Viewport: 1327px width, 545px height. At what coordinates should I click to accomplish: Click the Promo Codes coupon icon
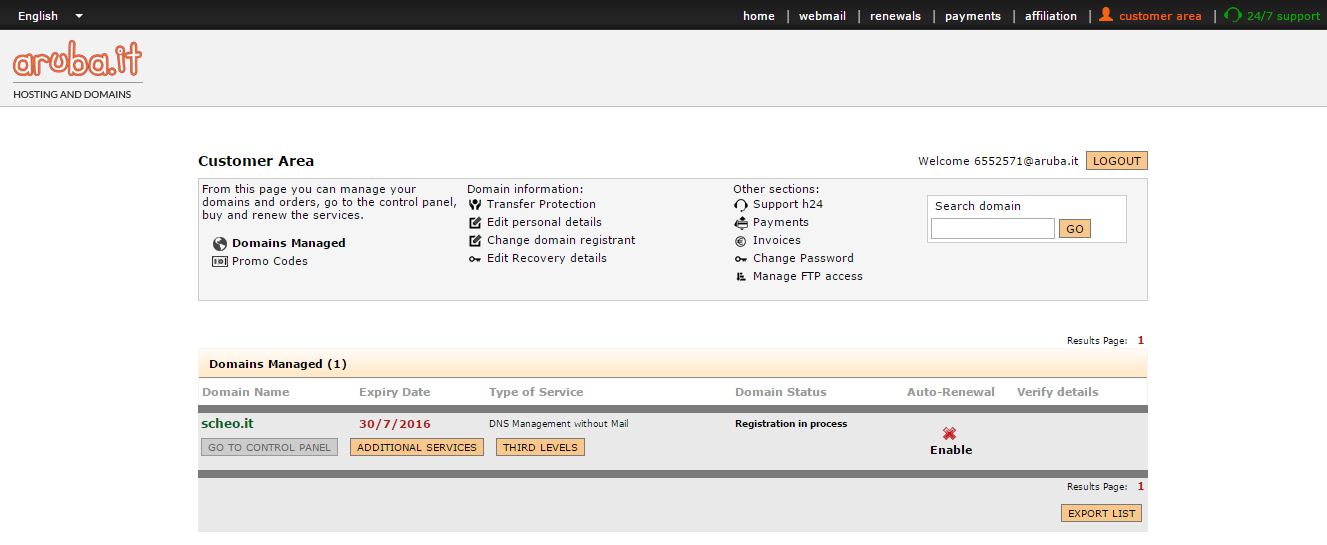click(x=220, y=261)
